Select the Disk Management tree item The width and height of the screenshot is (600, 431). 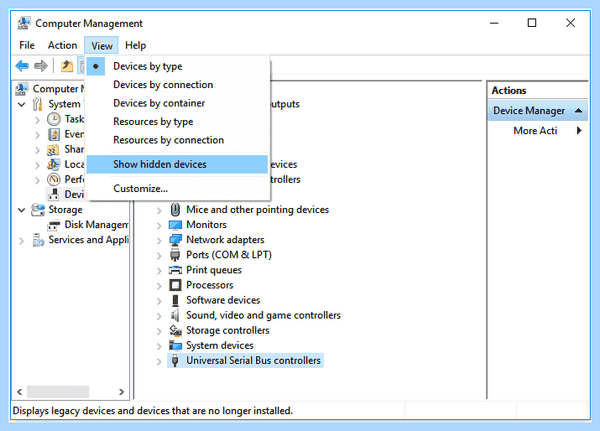[96, 225]
